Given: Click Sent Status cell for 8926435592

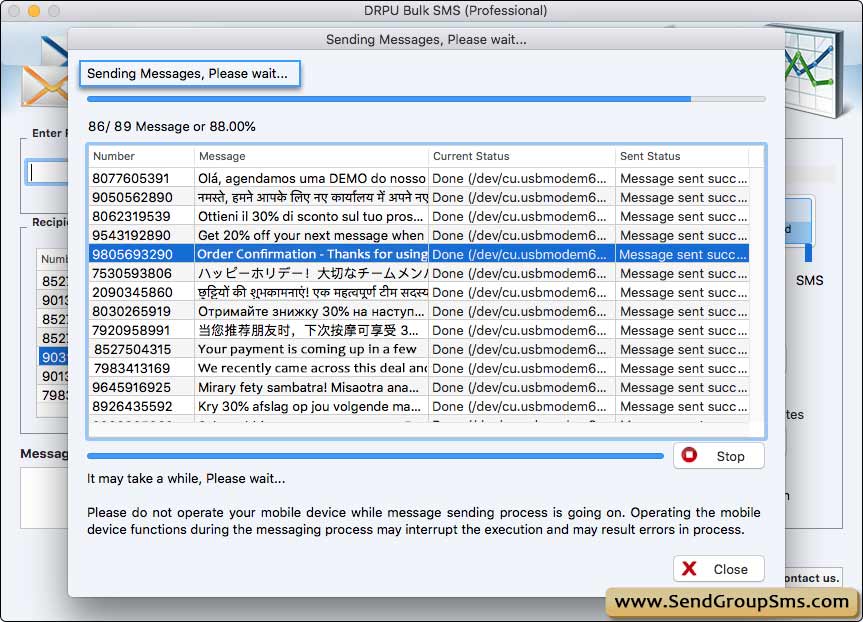Looking at the screenshot, I should point(682,406).
